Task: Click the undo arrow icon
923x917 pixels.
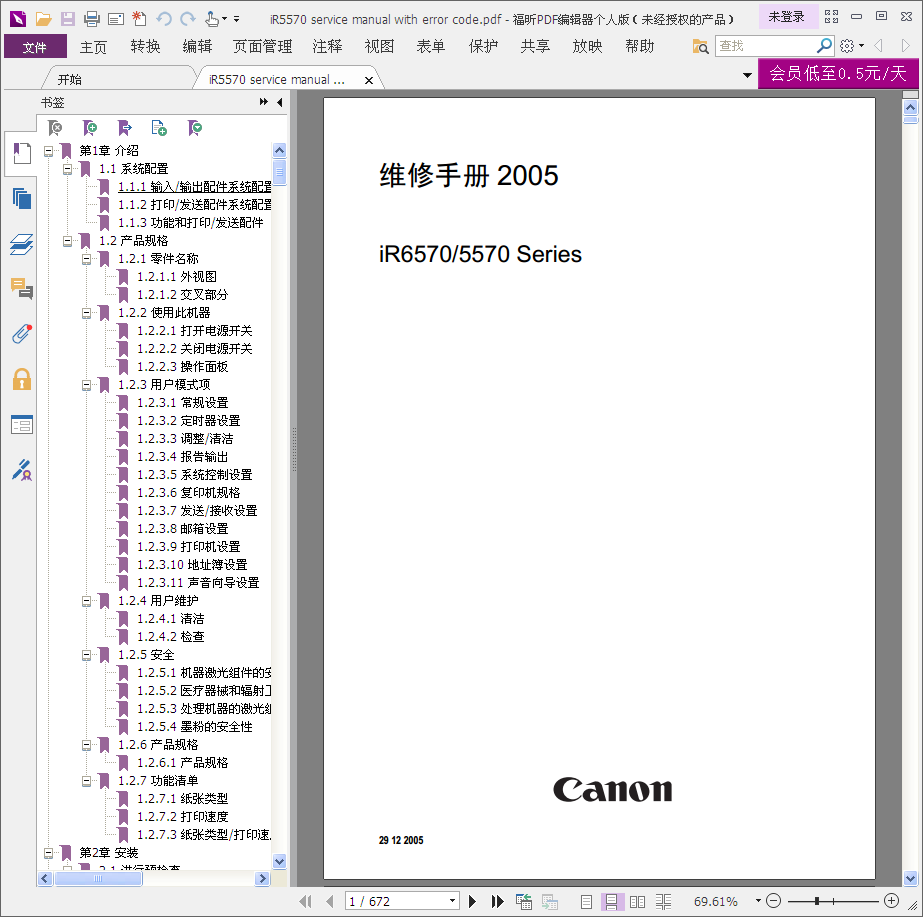Action: tap(164, 19)
